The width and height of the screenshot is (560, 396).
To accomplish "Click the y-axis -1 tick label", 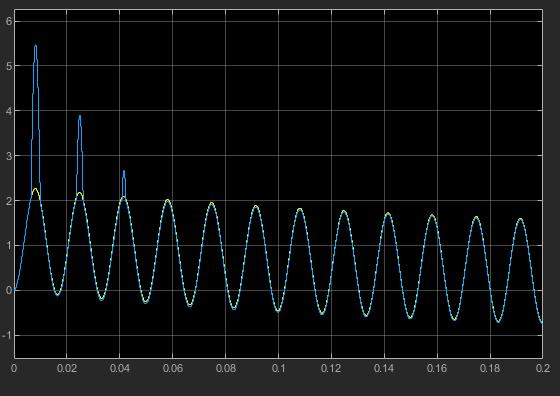I will click(7, 335).
